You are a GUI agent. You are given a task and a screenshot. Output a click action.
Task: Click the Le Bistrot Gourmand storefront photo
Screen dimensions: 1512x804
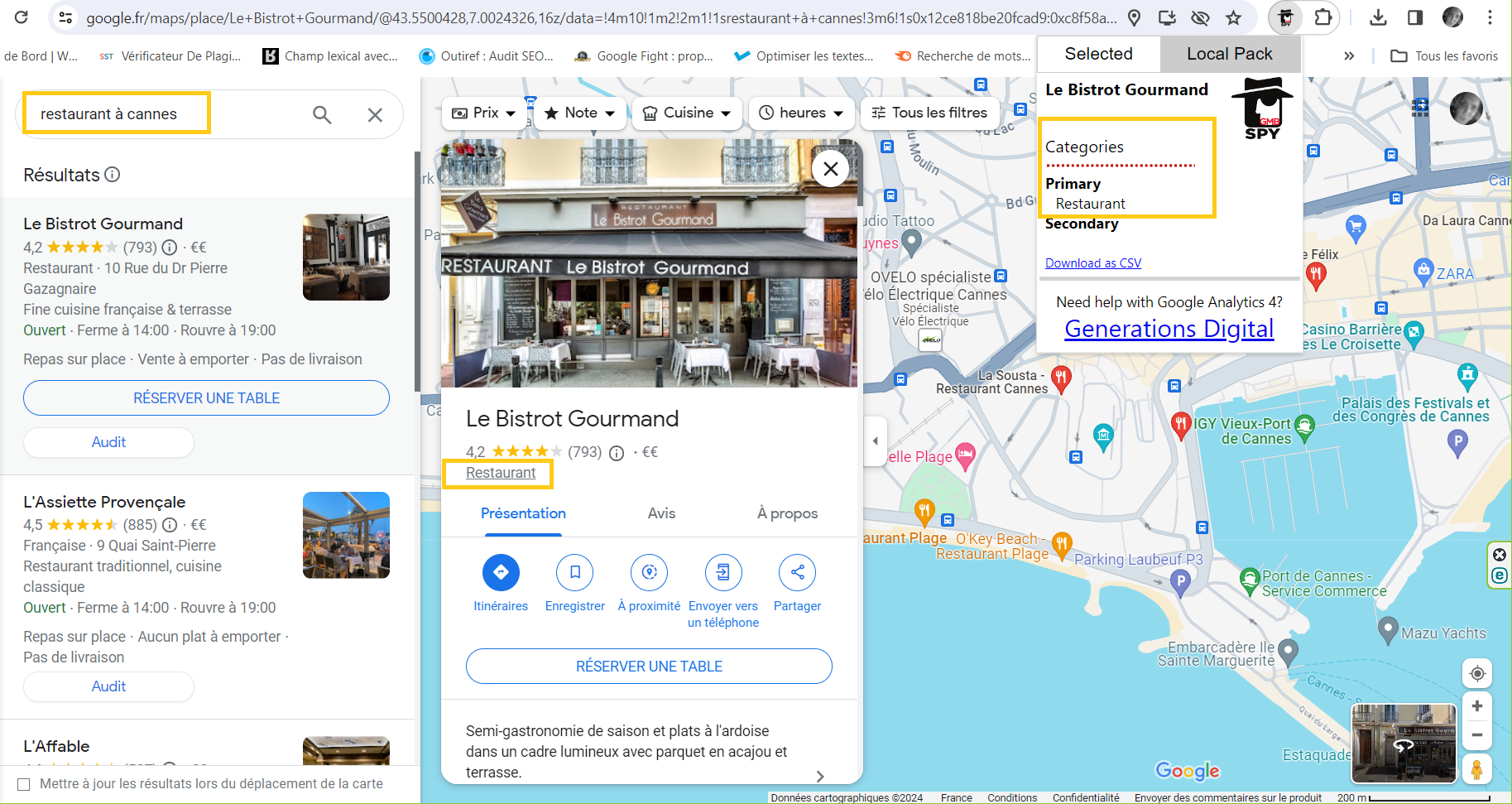(x=649, y=262)
